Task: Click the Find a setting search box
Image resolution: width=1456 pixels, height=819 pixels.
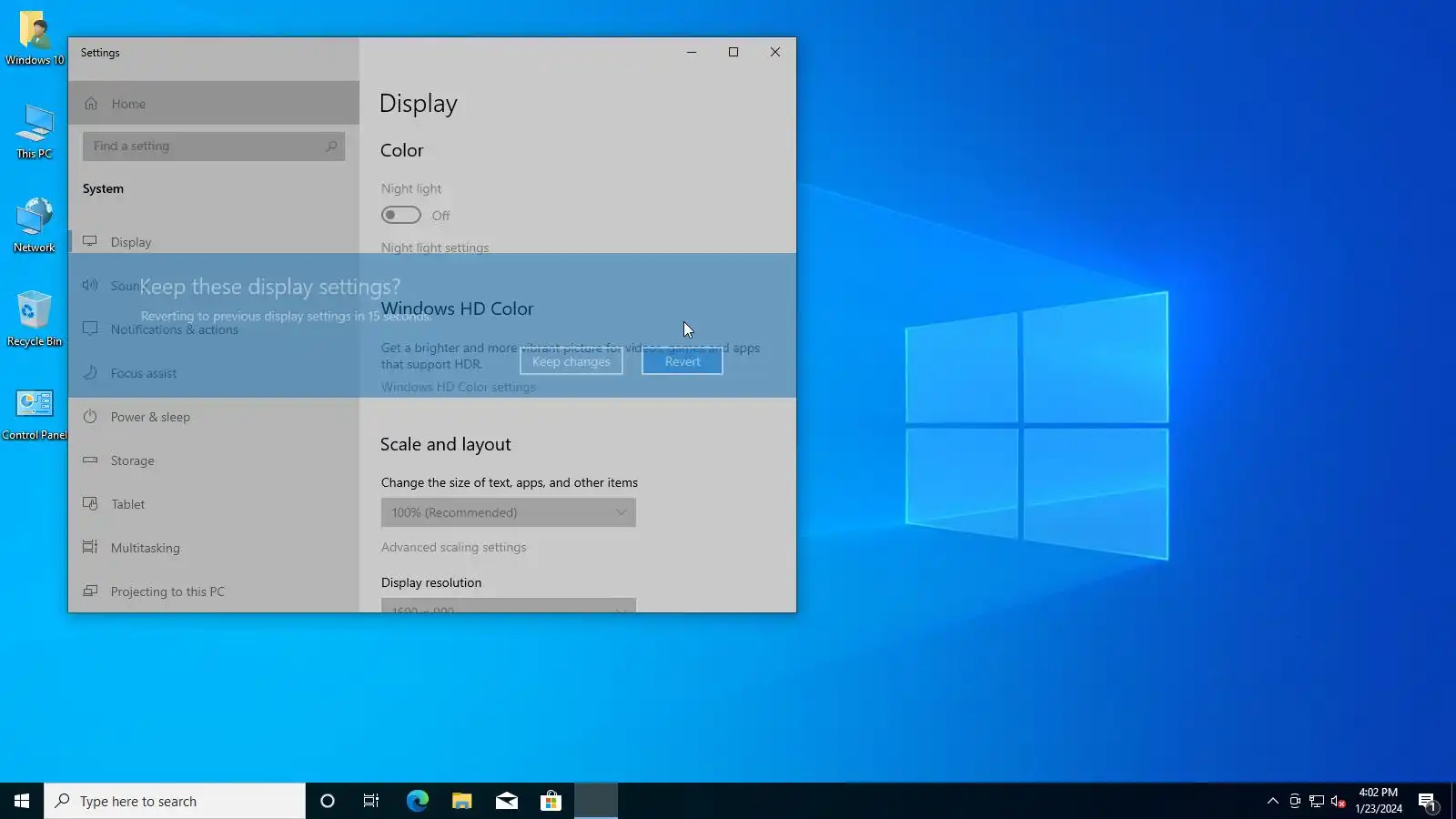Action: [214, 146]
